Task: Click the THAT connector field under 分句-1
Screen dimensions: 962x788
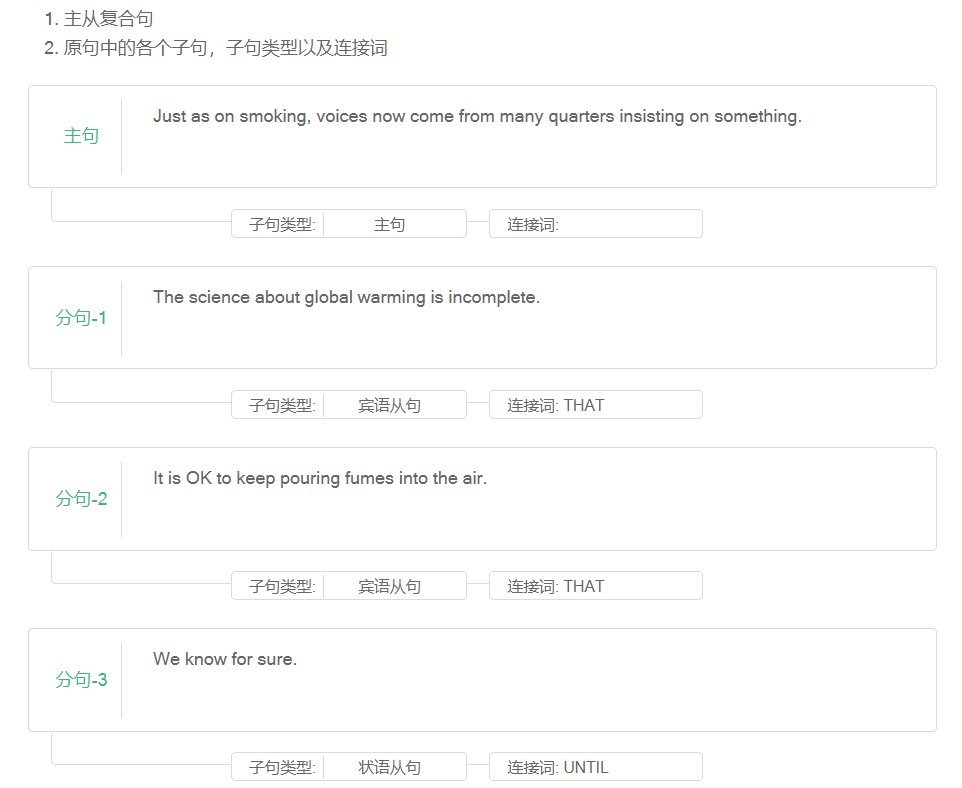Action: [595, 405]
